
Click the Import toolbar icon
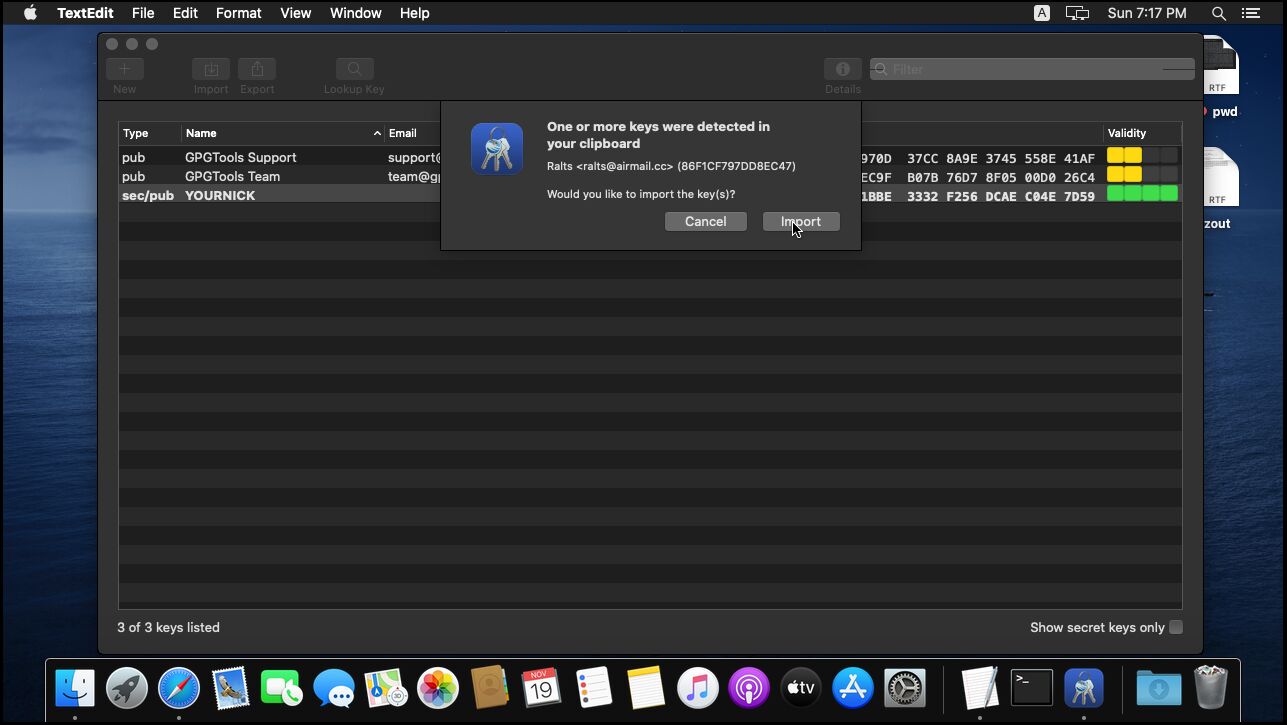(211, 69)
